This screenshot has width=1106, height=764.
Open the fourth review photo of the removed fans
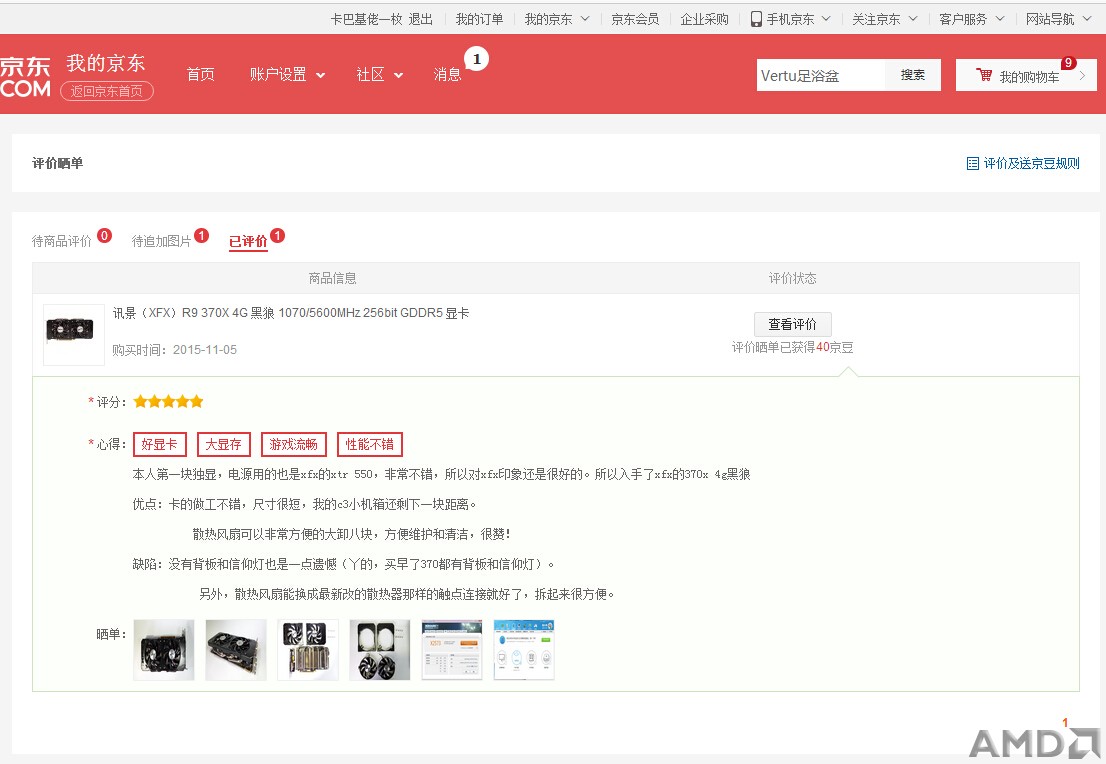coord(379,650)
